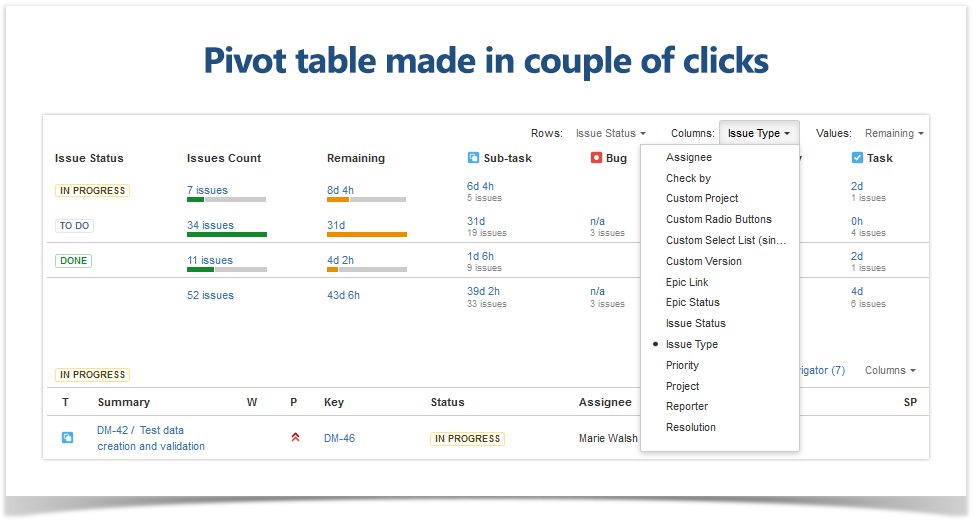This screenshot has width=980, height=525.
Task: Sort by the Summary column header
Action: (124, 402)
